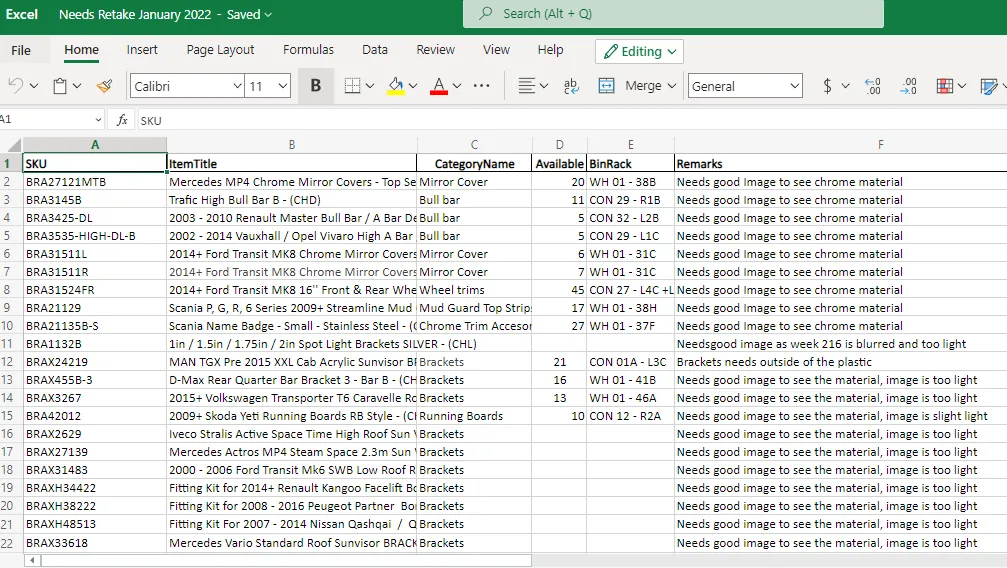1007x568 pixels.
Task: Open the General number format dropdown
Action: click(745, 86)
